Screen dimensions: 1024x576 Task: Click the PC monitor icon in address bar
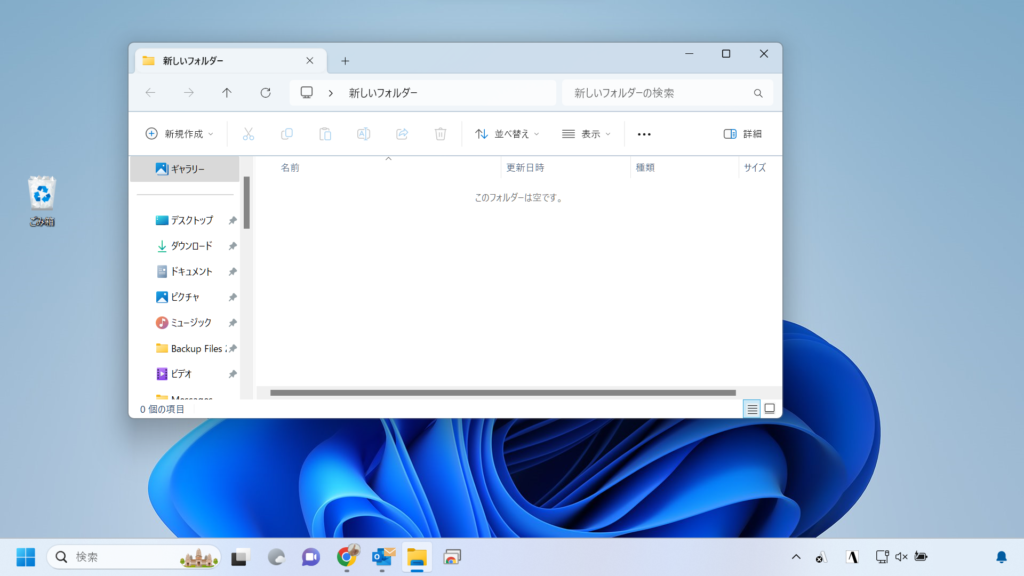coord(306,92)
